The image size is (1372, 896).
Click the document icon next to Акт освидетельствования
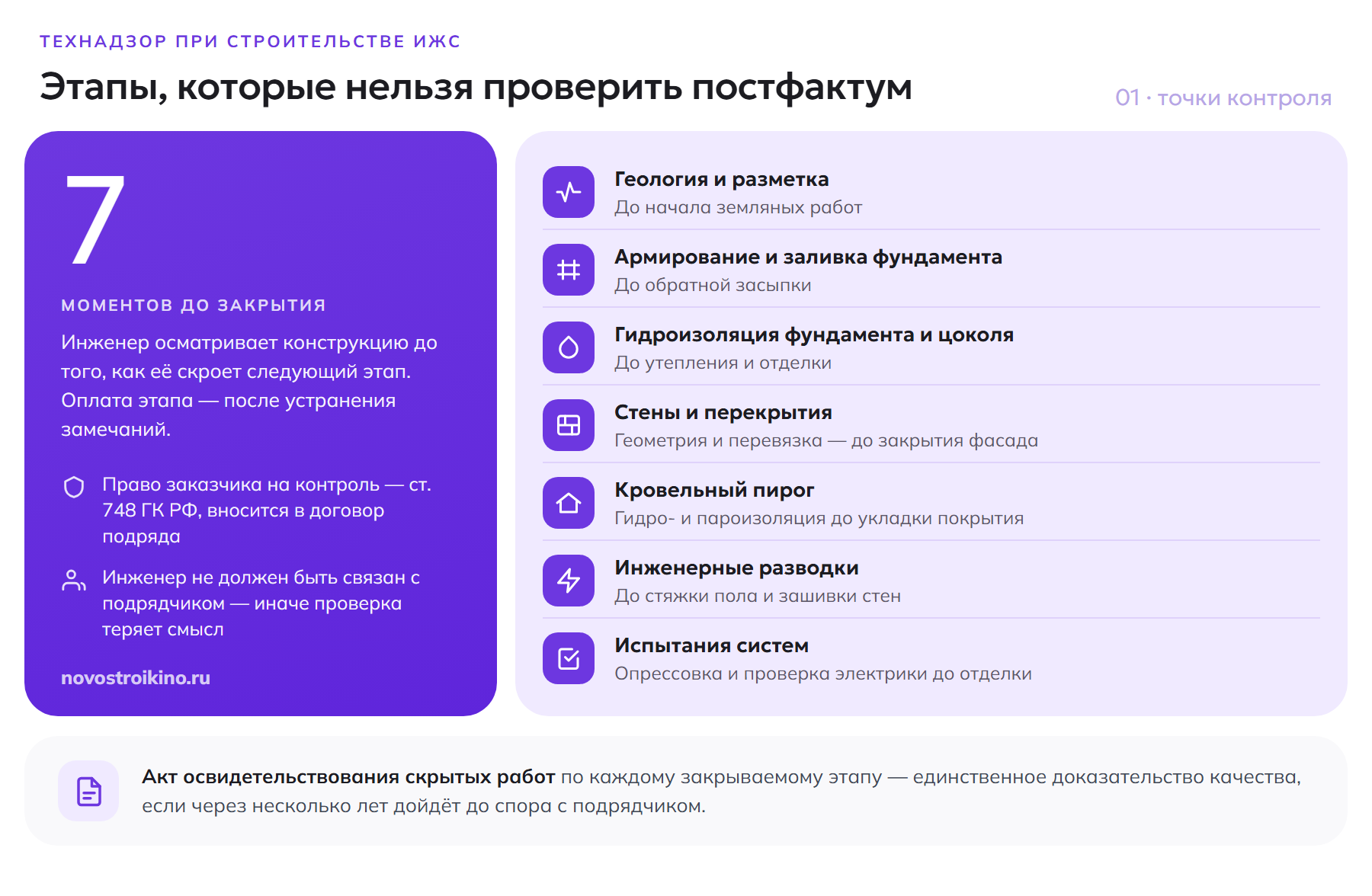tap(89, 791)
